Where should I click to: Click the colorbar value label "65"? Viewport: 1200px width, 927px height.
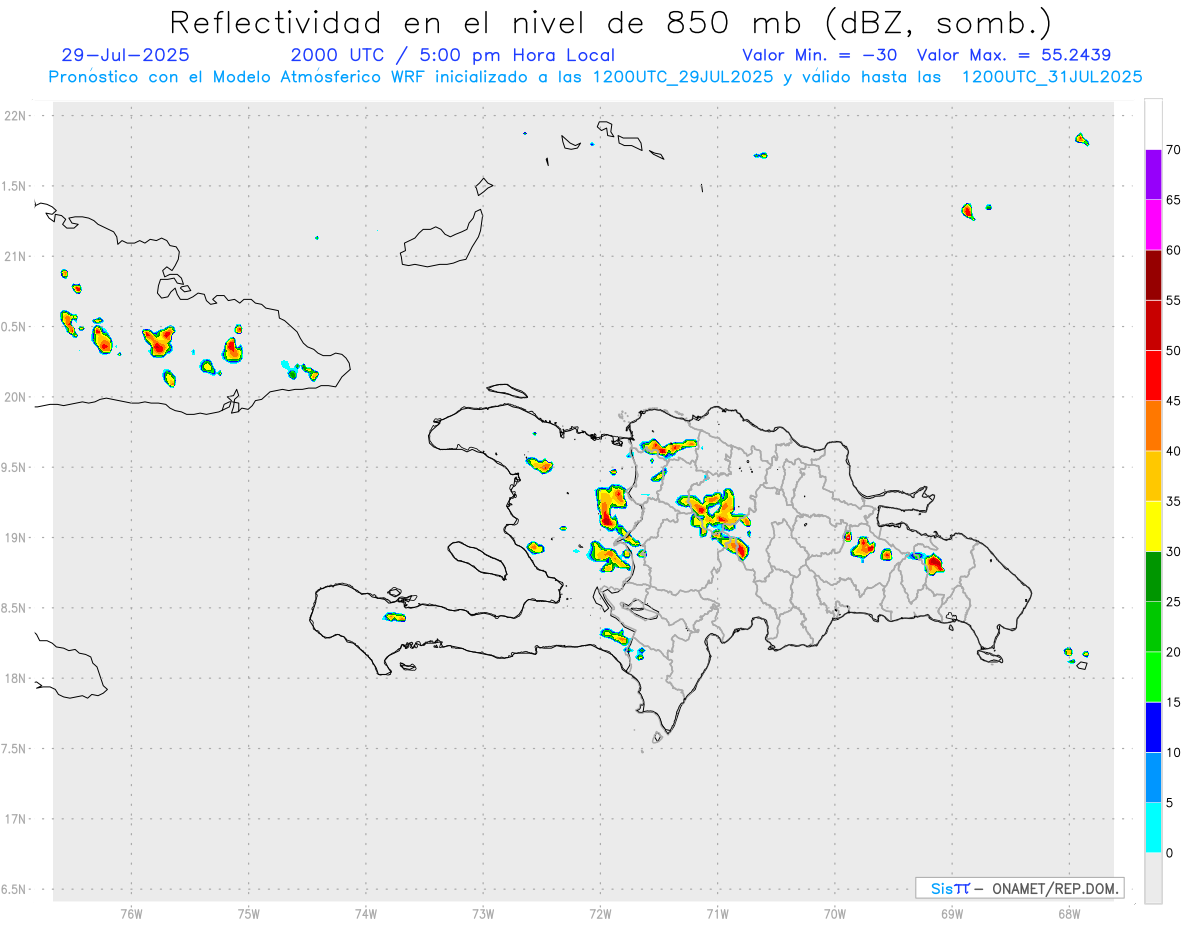pos(1173,200)
